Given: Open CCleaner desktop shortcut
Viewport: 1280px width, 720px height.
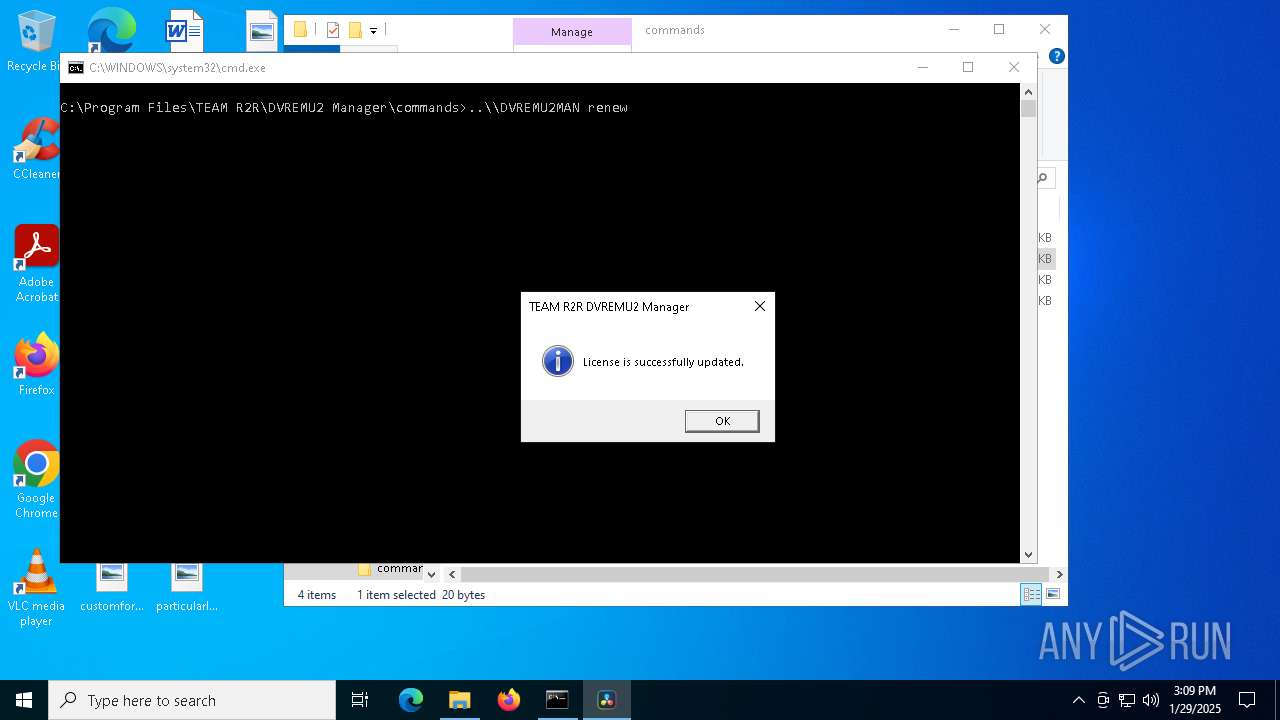Looking at the screenshot, I should (36, 150).
